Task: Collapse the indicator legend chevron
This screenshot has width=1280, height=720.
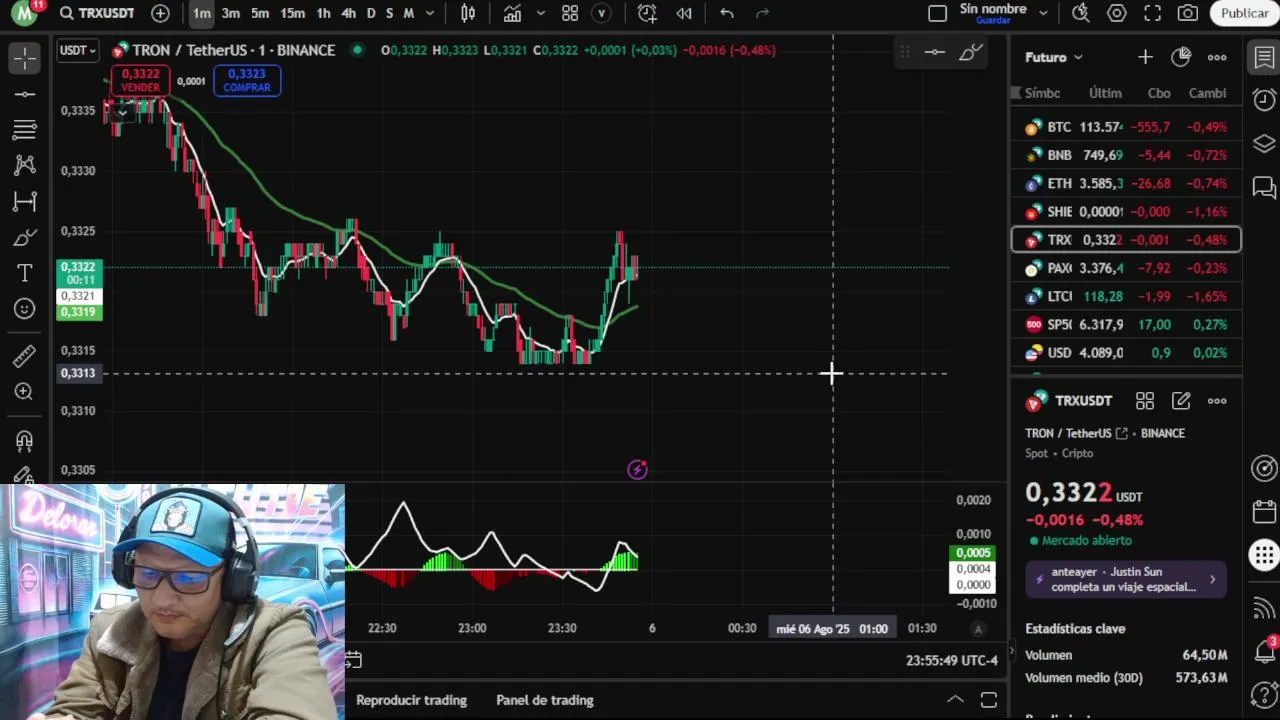Action: (122, 111)
